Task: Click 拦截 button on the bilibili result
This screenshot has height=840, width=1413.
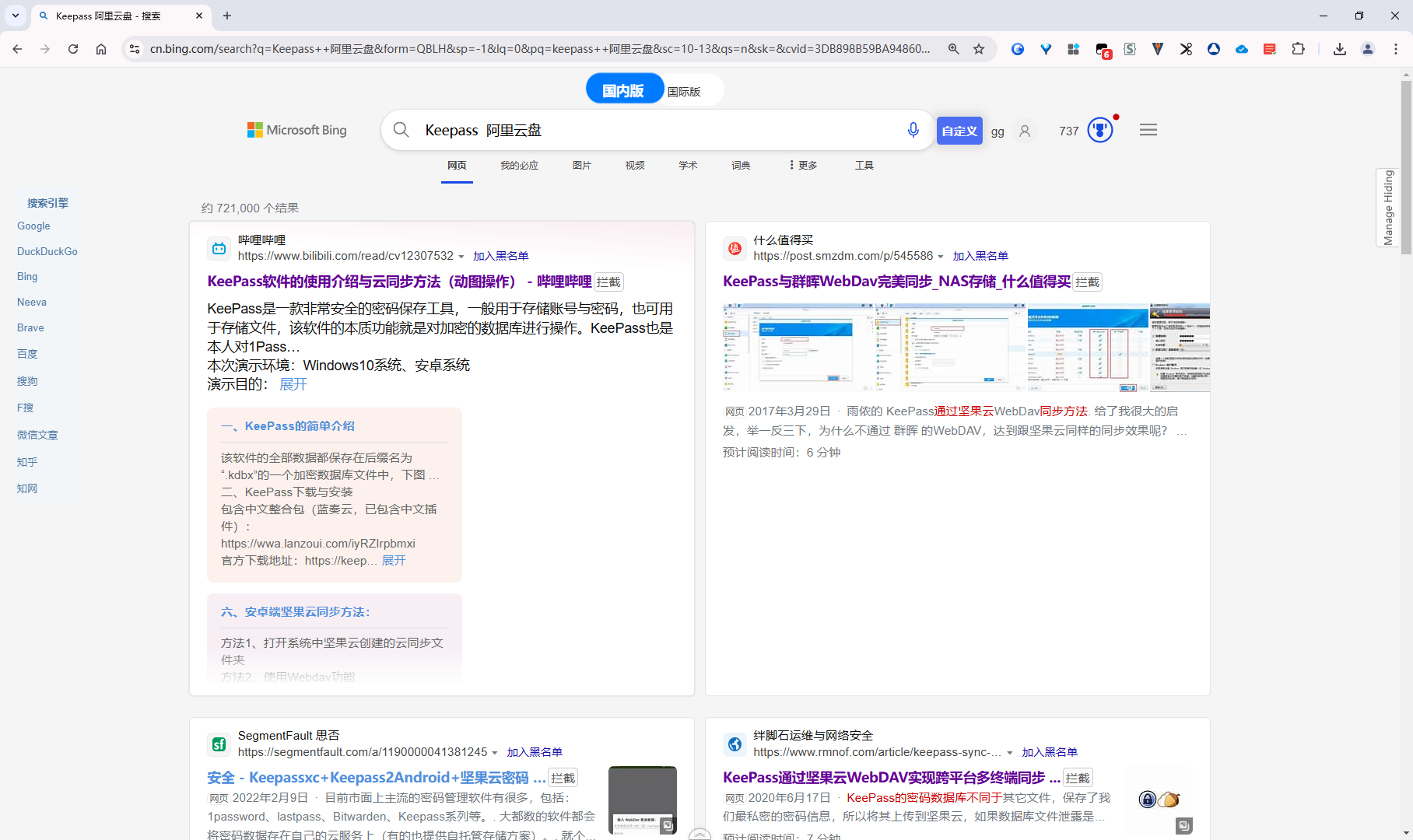Action: click(608, 282)
